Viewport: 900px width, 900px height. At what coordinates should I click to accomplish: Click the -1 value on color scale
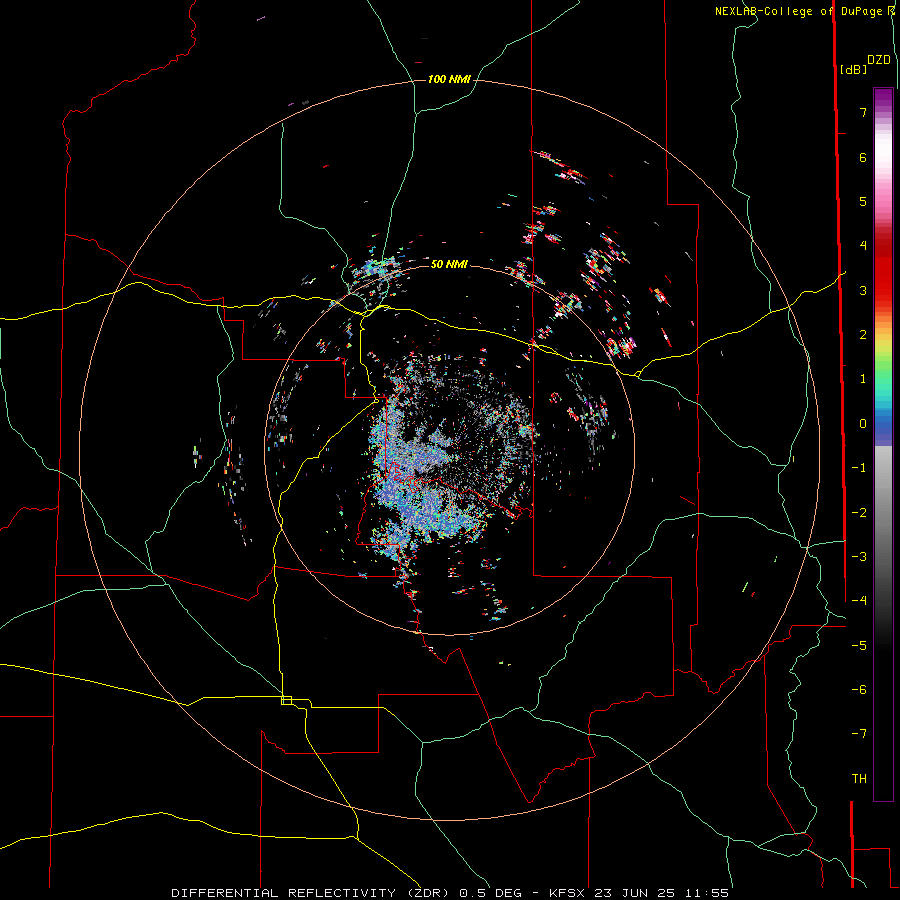click(859, 468)
